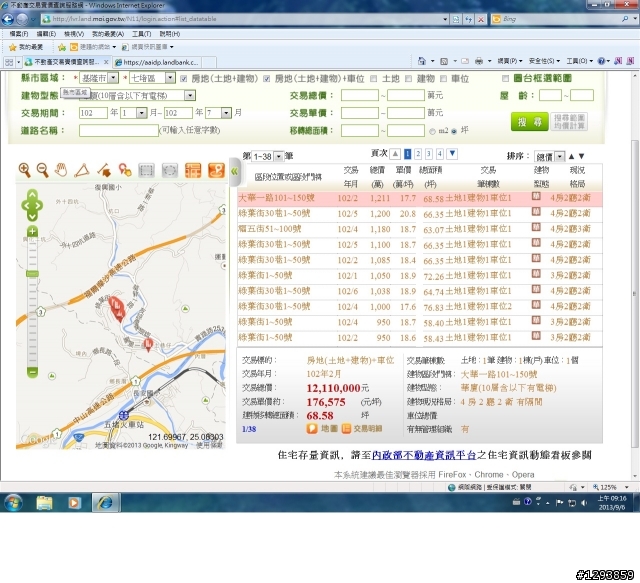Switch to the aaidp.landbank tab

(157, 62)
